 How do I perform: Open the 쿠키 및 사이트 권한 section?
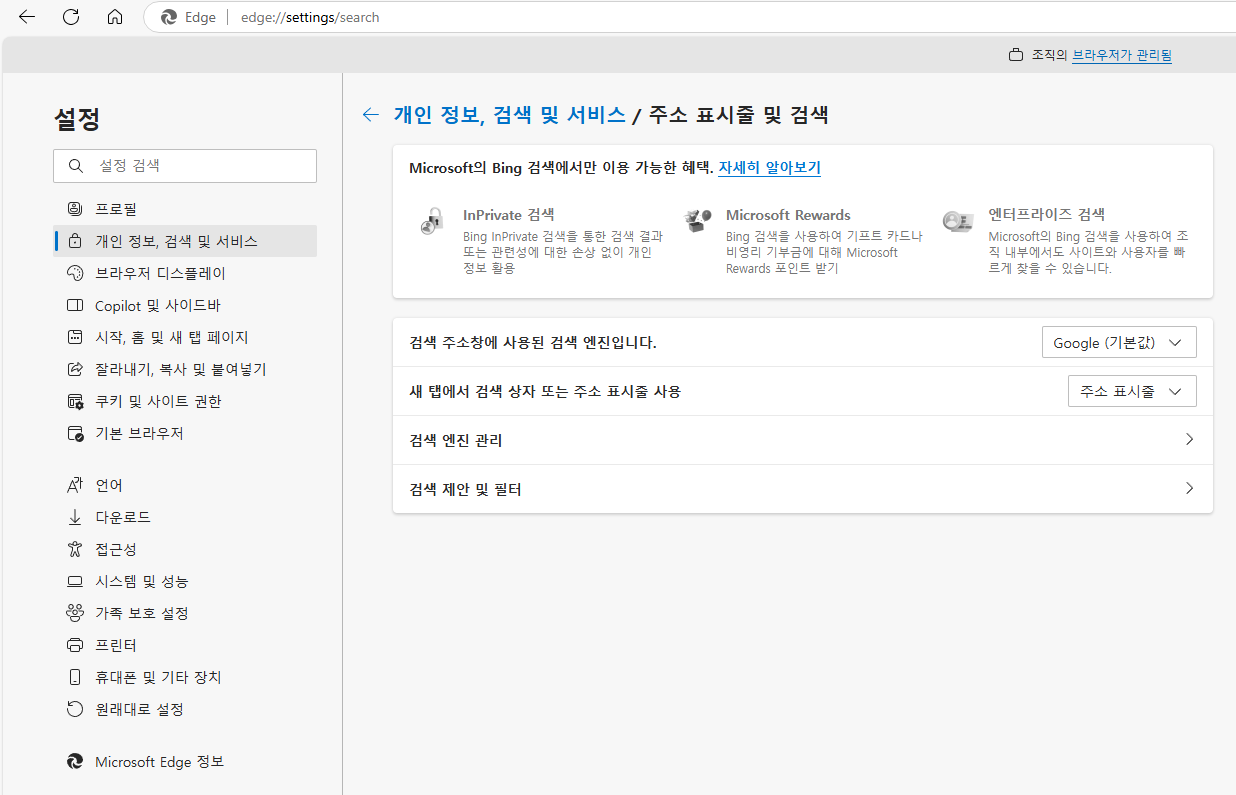coord(185,401)
